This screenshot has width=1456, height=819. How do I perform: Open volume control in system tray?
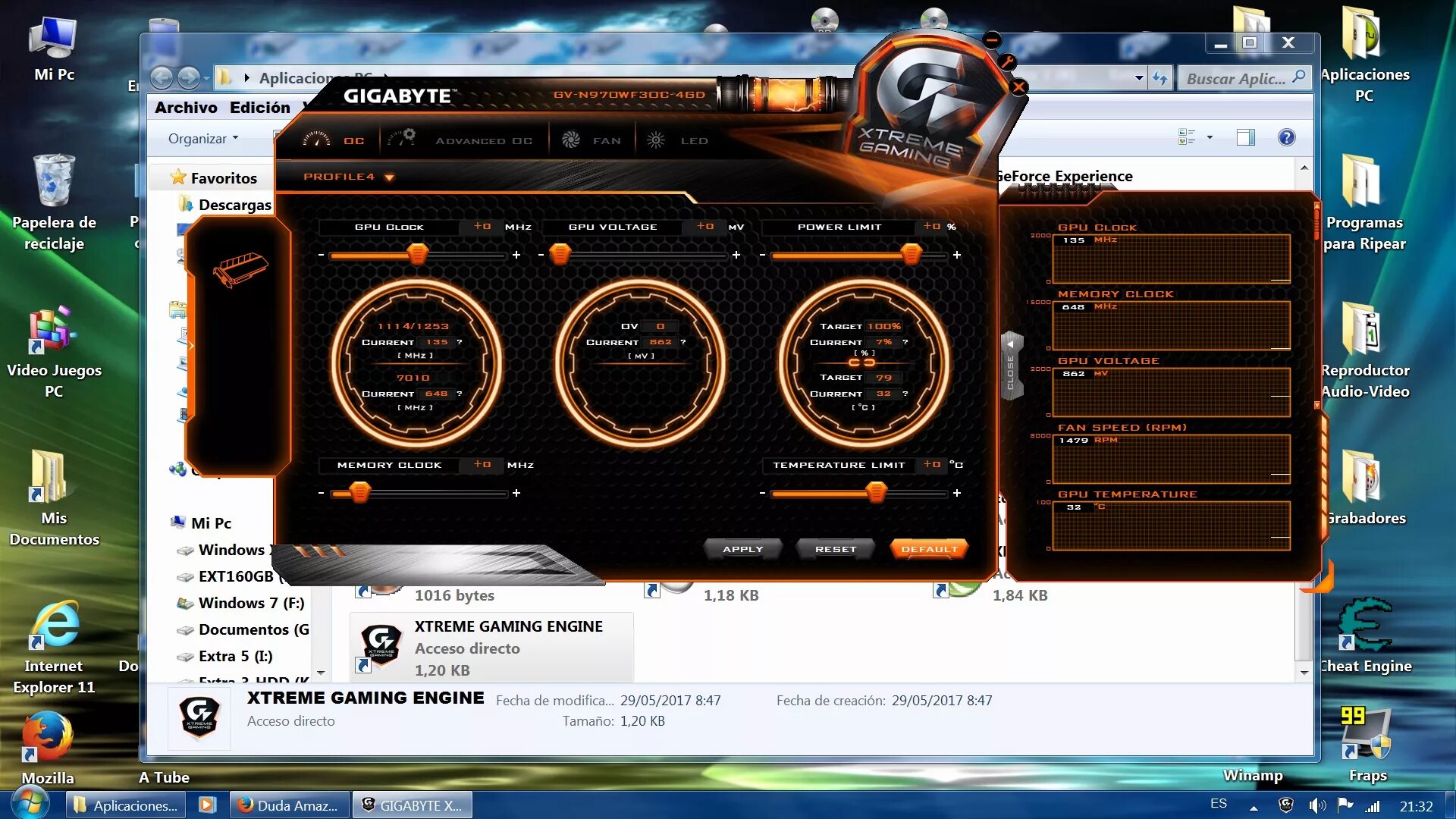click(x=1317, y=805)
